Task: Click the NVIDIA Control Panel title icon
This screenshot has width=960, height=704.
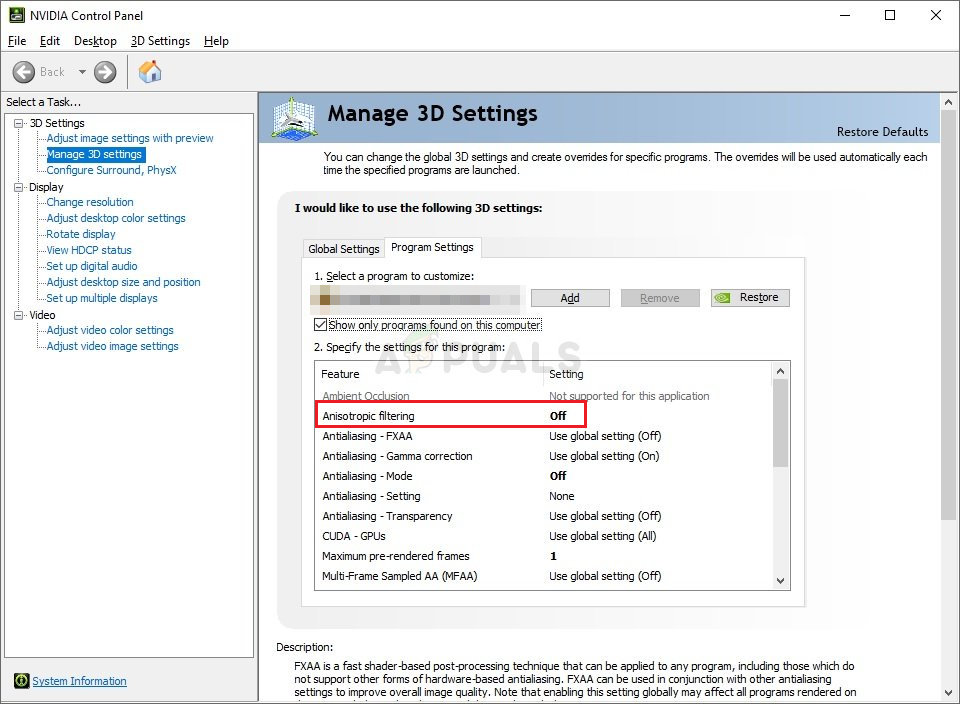Action: tap(17, 15)
